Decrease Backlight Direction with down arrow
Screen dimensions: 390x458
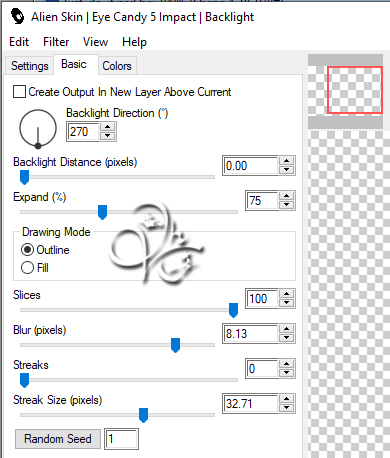tap(107, 136)
